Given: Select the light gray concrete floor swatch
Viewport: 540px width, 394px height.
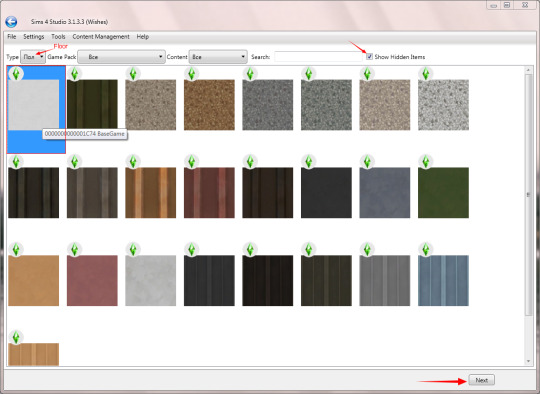Looking at the screenshot, I should click(150, 280).
